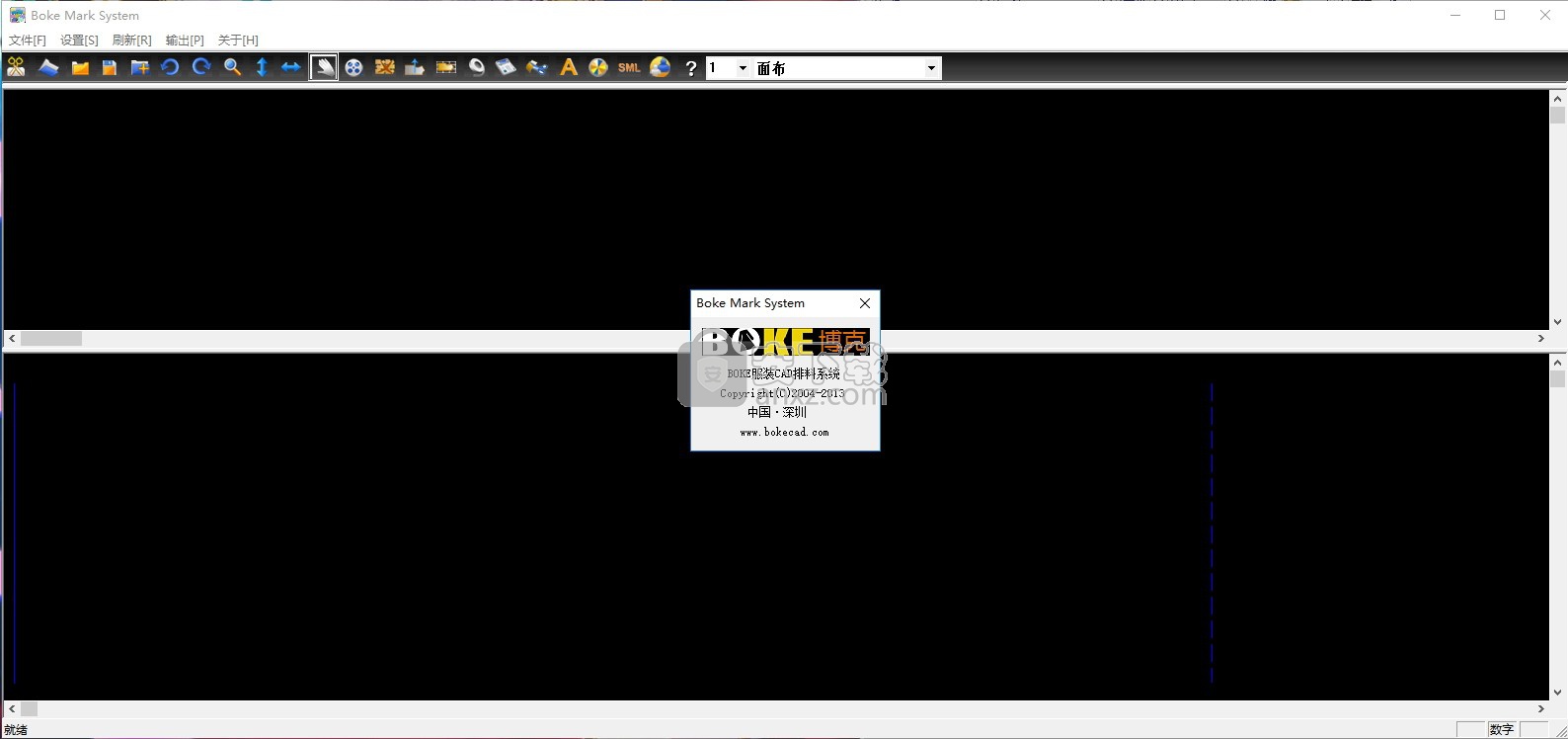Viewport: 1568px width, 739px height.
Task: Open the 输出[P] menu
Action: pos(185,41)
